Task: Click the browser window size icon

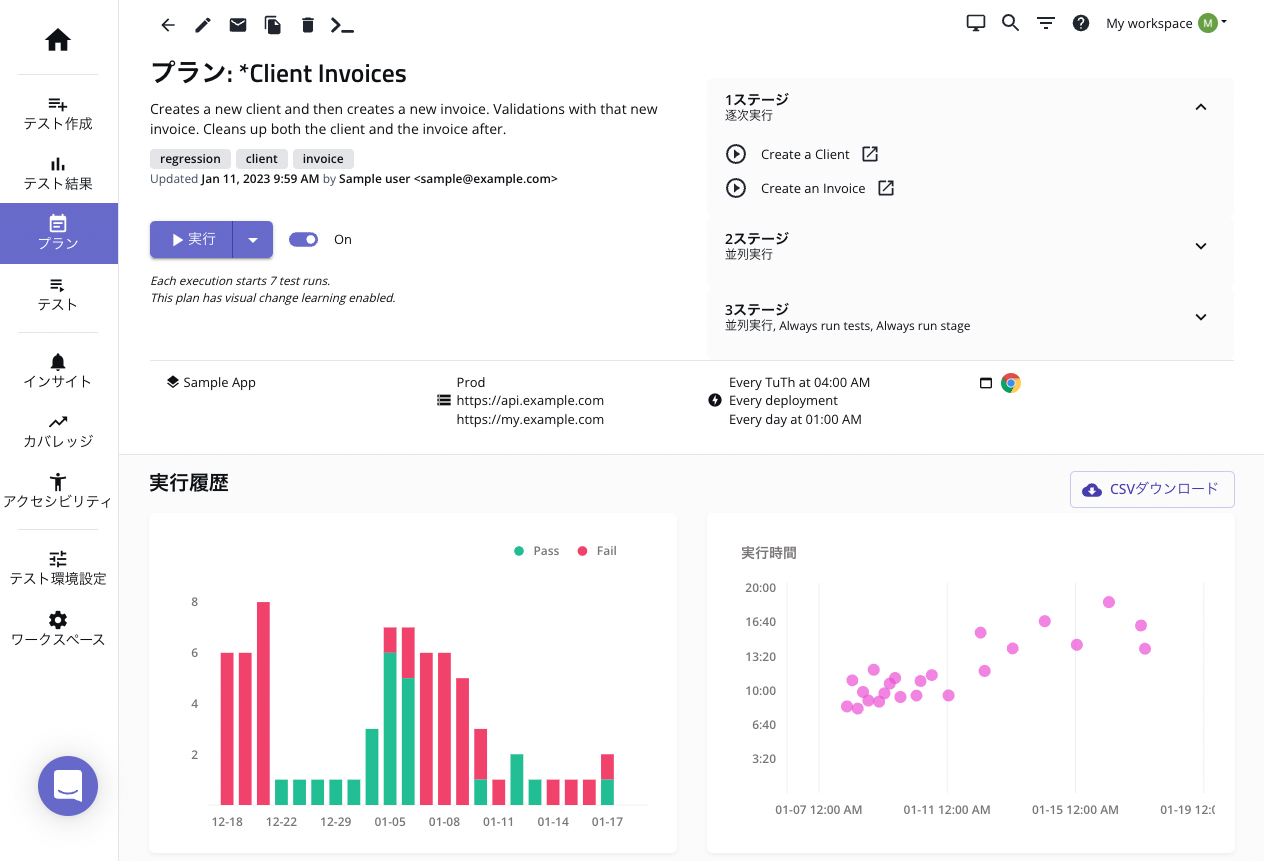Action: click(986, 383)
